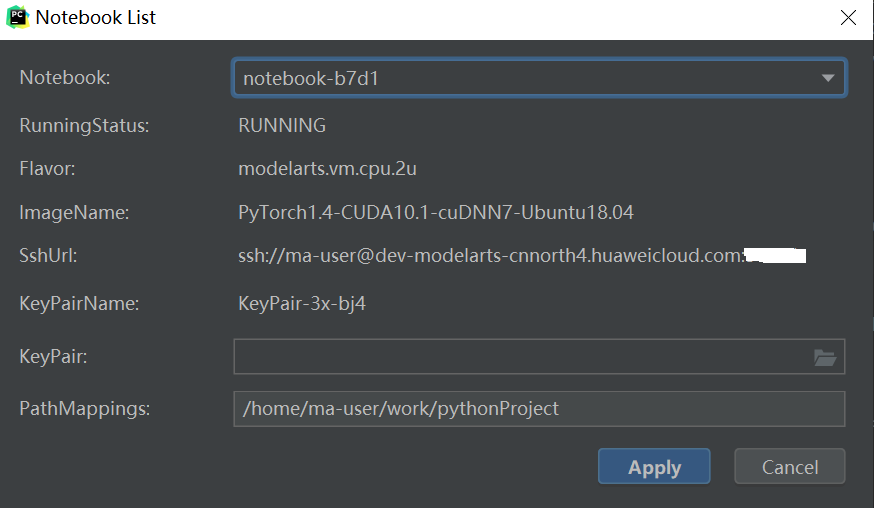Screen dimensions: 874x508
Task: Click the "ImageName:" label
Action: tap(75, 213)
